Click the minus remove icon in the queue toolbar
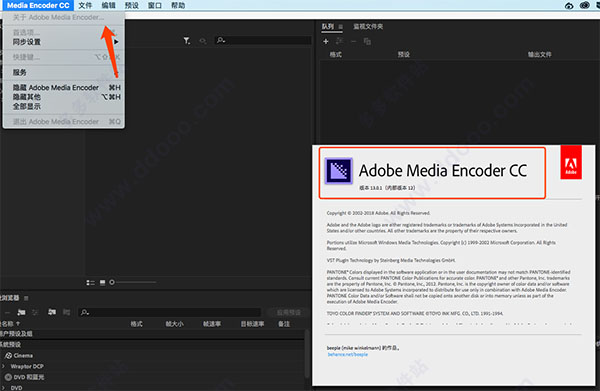Viewport: 600px width, 391px height. pos(353,41)
